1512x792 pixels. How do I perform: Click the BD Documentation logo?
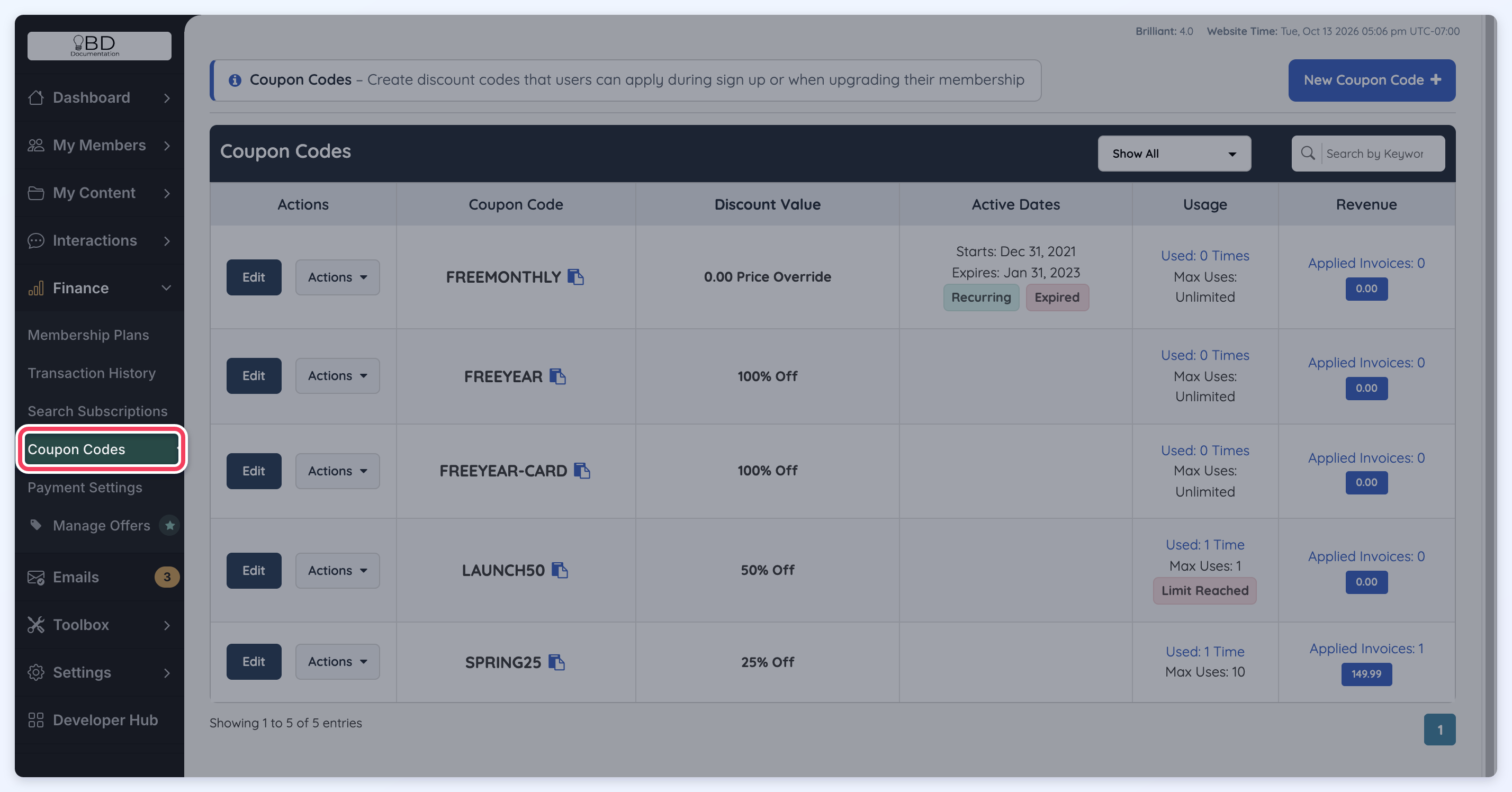coord(99,46)
